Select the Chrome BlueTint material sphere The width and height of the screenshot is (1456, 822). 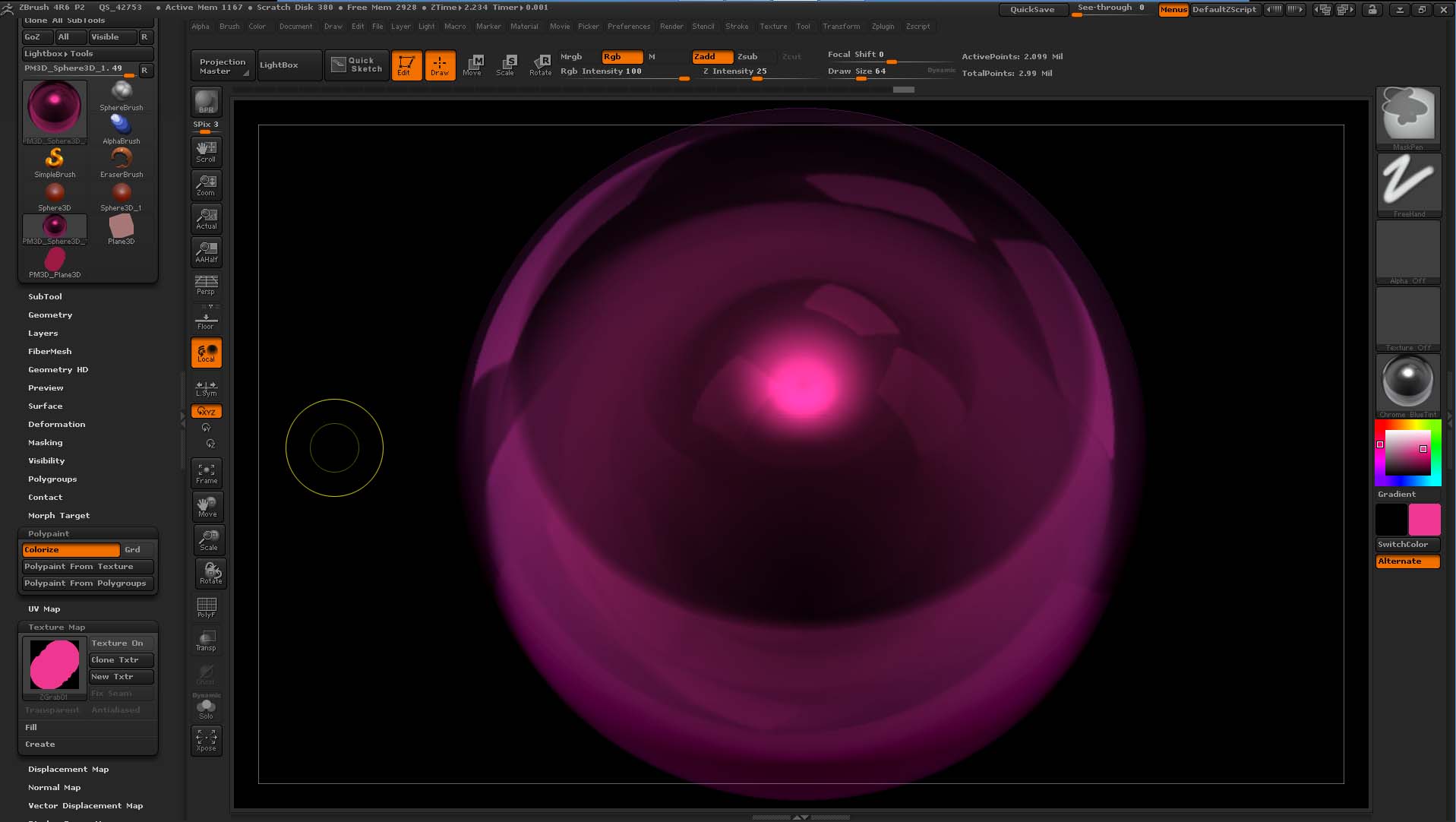1407,384
